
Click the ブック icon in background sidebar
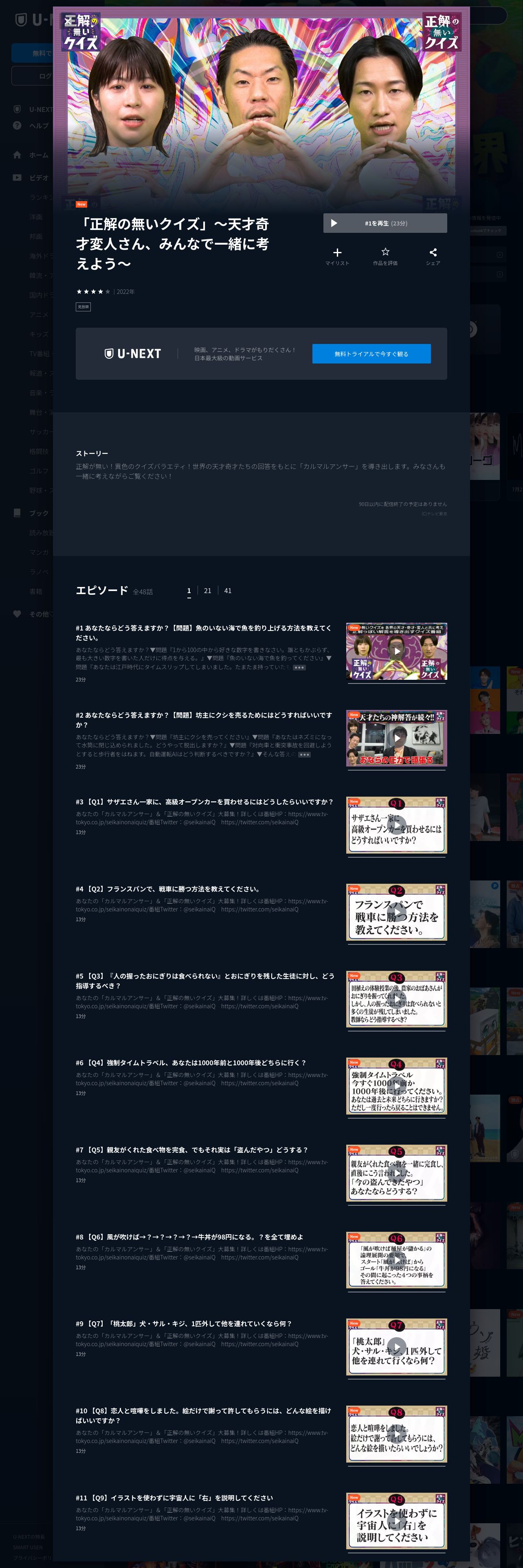coord(17,512)
